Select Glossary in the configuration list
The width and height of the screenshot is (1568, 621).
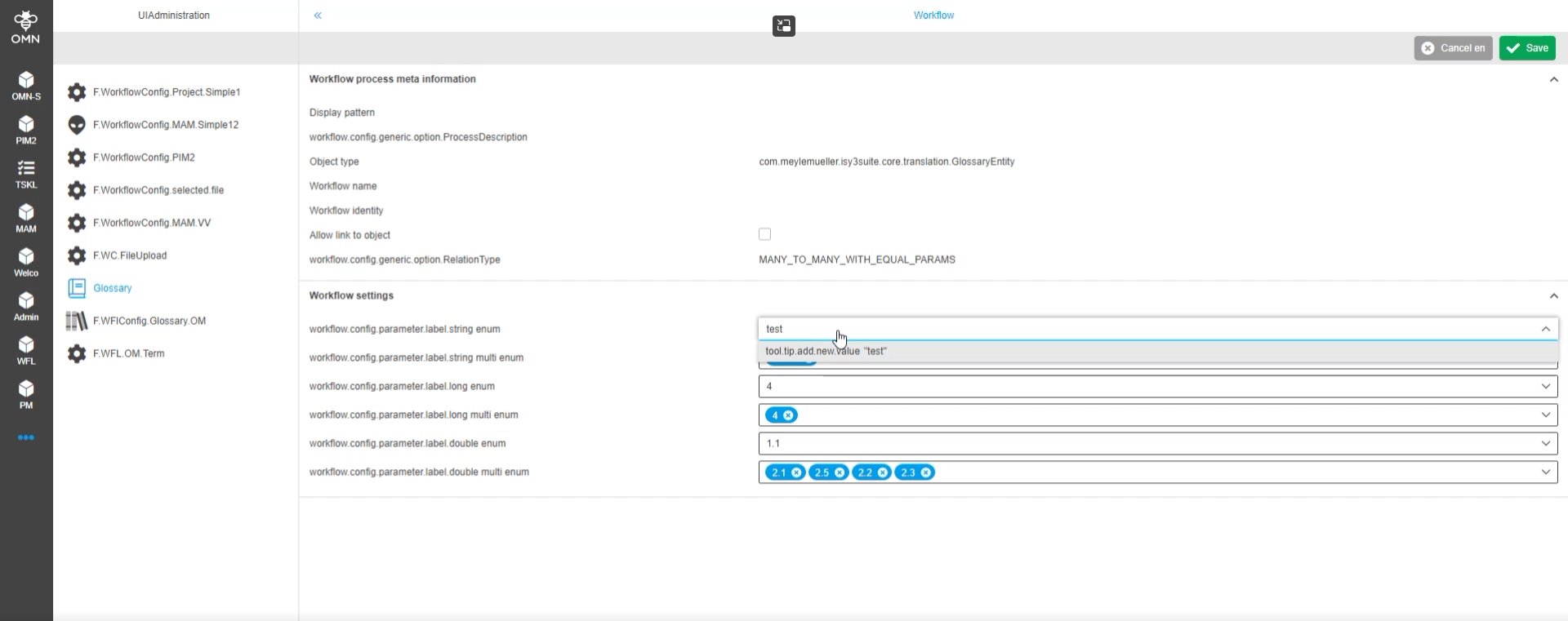113,288
